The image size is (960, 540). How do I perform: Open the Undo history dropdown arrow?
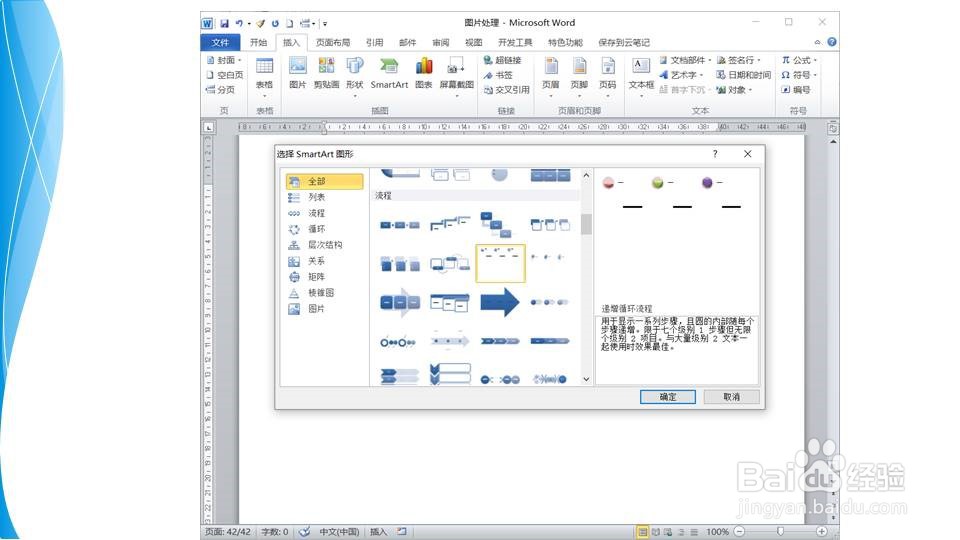pyautogui.click(x=249, y=24)
